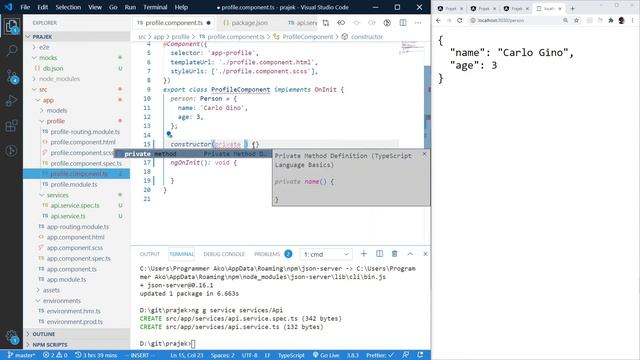640x360 pixels.
Task: Expand the node_modules folder
Action: tap(59, 79)
